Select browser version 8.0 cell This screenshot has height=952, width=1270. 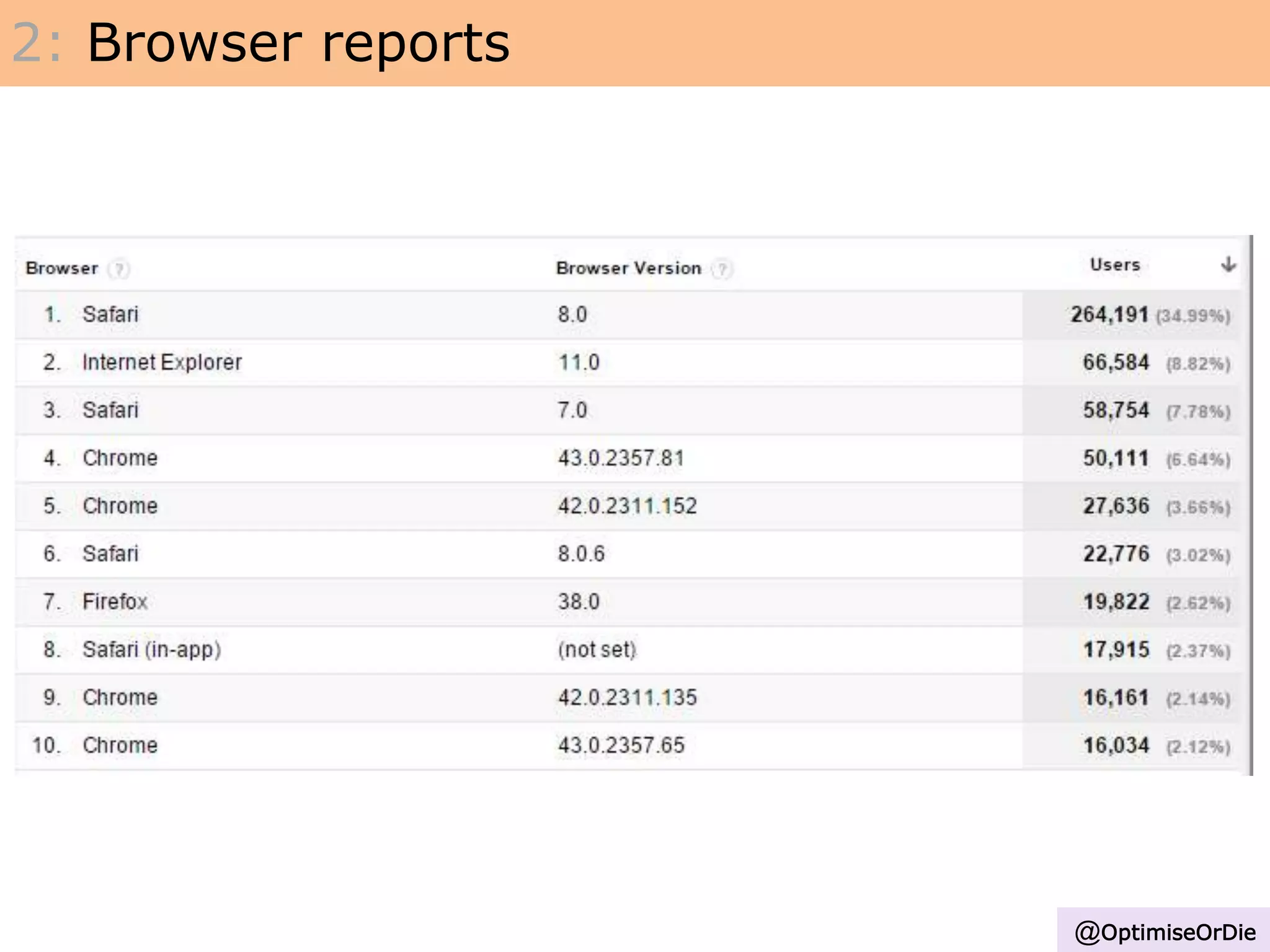point(572,314)
